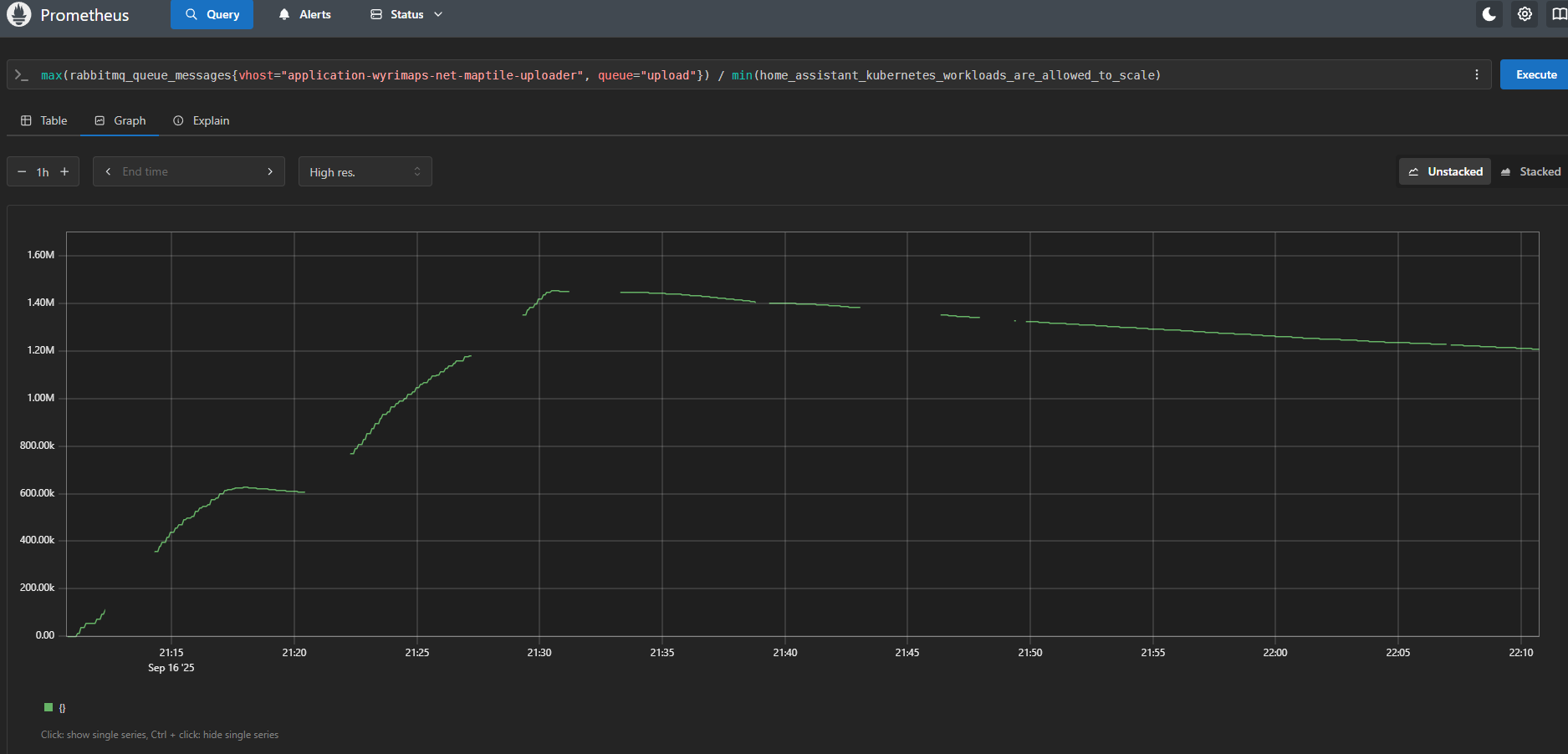The height and width of the screenshot is (754, 1568).
Task: Click the Prometheus flame logo
Action: [x=18, y=14]
